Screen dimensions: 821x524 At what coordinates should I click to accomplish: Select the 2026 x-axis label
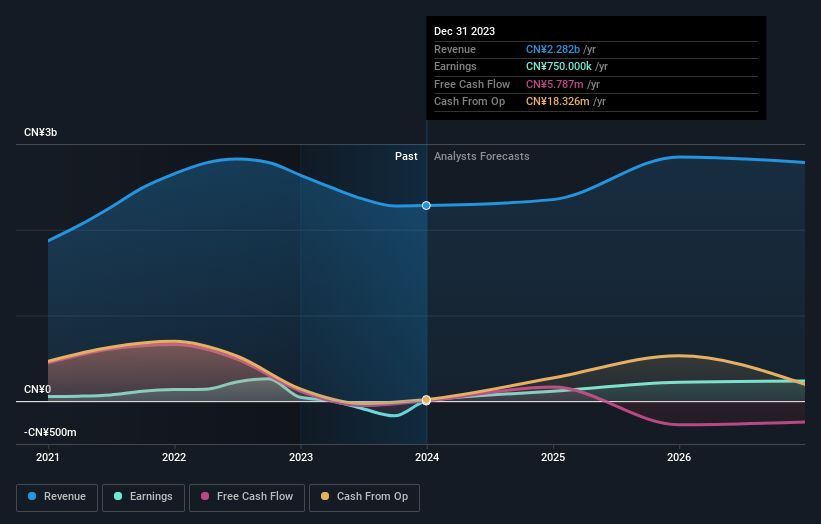[x=679, y=457]
